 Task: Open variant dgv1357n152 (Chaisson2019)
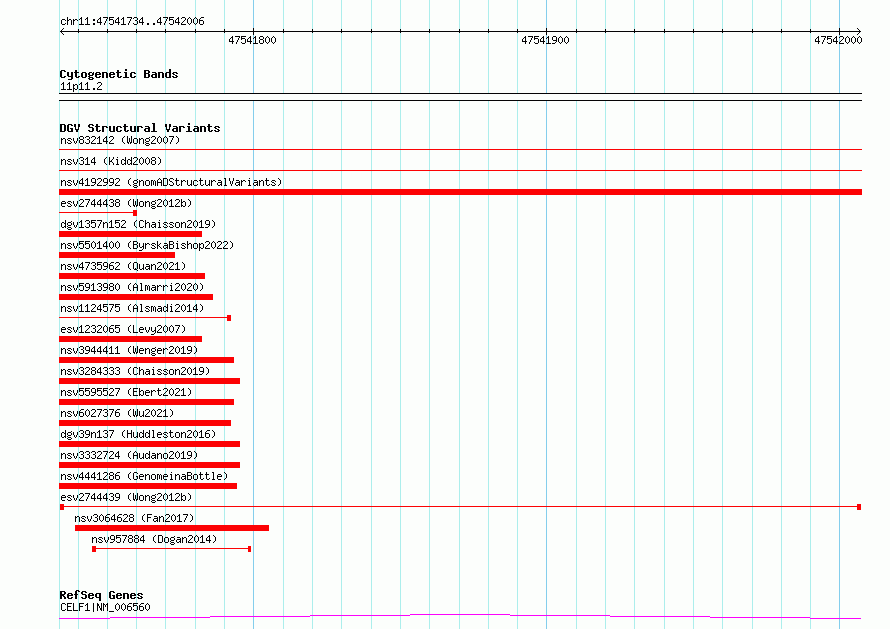(138, 224)
